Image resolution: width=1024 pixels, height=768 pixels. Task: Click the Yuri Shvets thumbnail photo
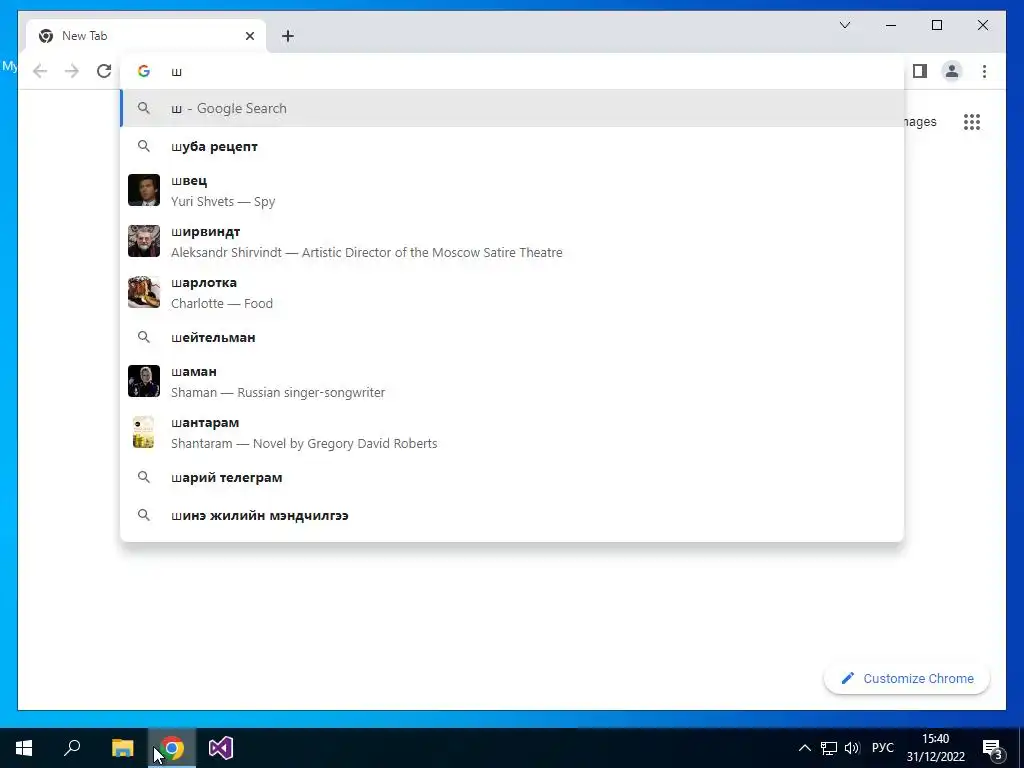click(x=144, y=190)
